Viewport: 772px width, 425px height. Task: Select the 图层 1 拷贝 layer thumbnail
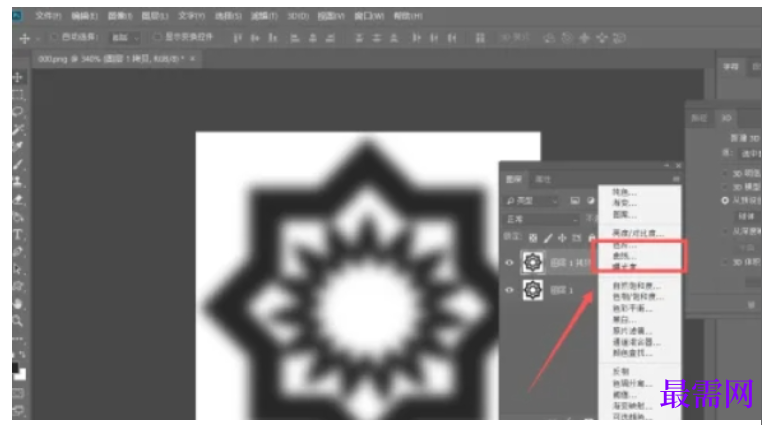(x=532, y=262)
